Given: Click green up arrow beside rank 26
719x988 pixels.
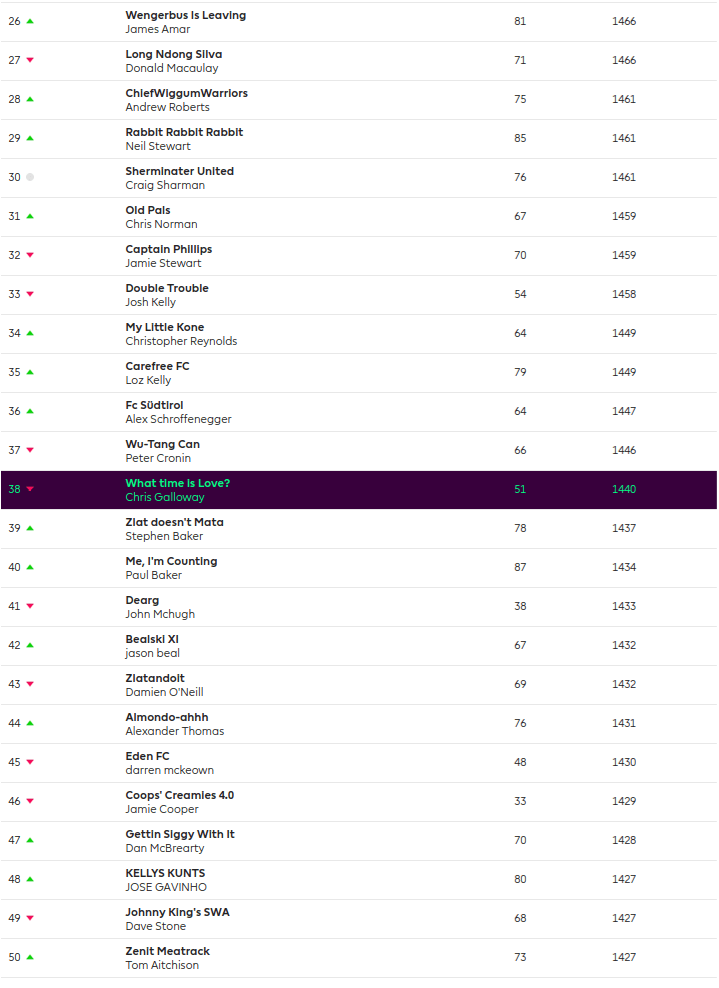Looking at the screenshot, I should click(30, 21).
